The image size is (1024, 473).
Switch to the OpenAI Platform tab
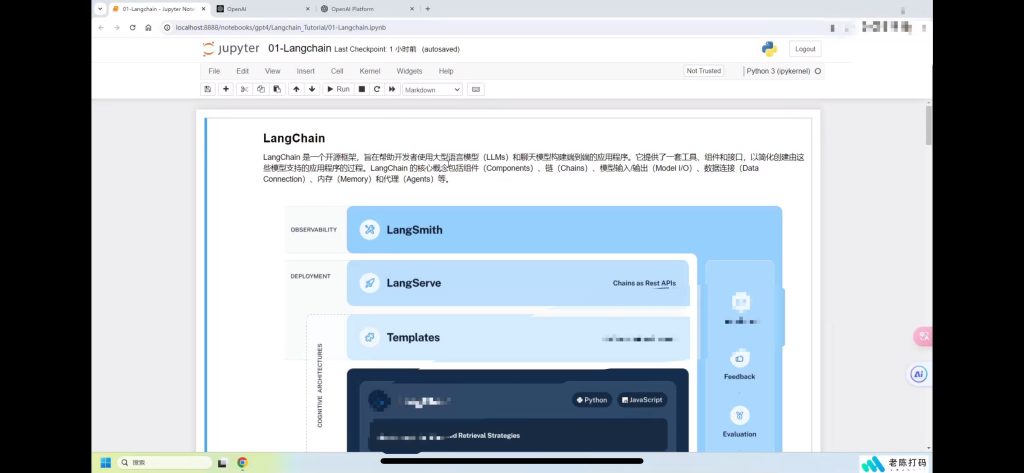[x=366, y=9]
